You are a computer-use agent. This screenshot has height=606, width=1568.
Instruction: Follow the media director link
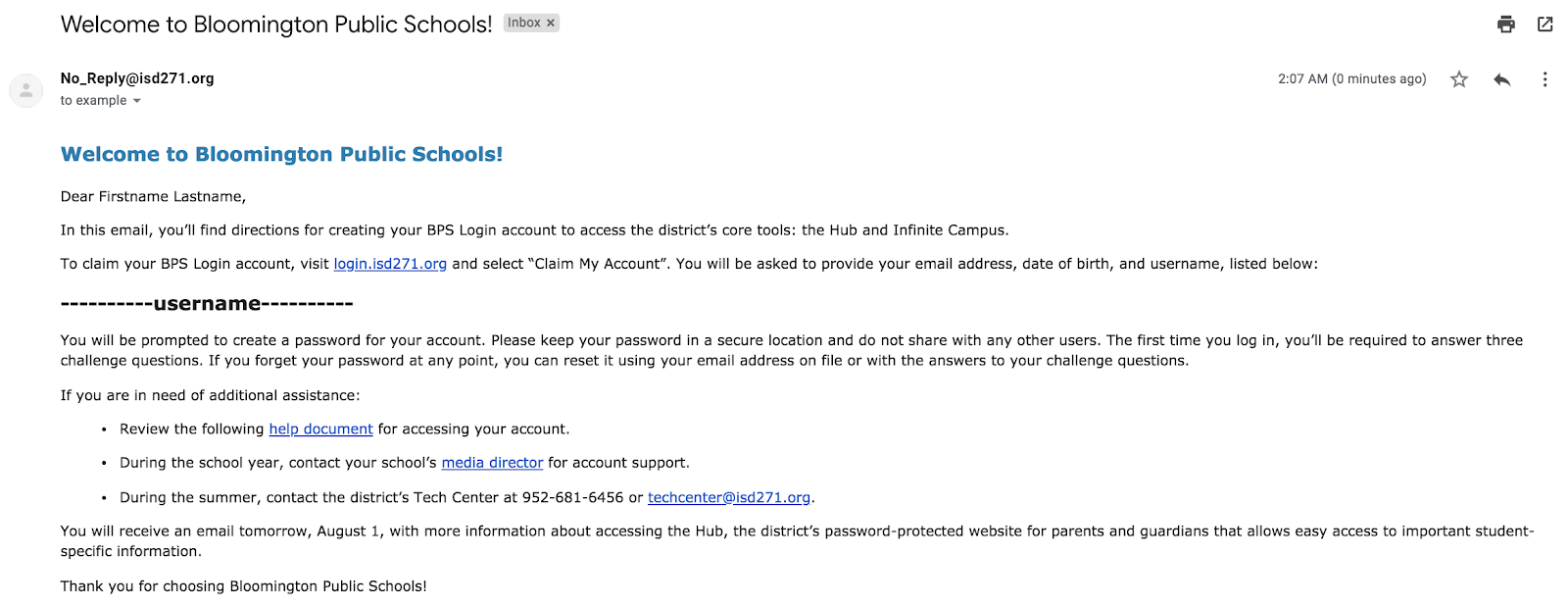pyautogui.click(x=492, y=463)
